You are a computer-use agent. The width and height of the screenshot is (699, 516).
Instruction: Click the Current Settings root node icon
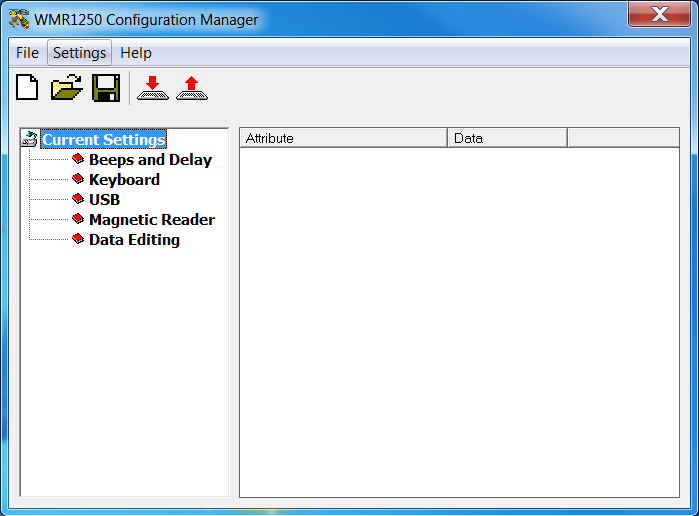pyautogui.click(x=30, y=139)
